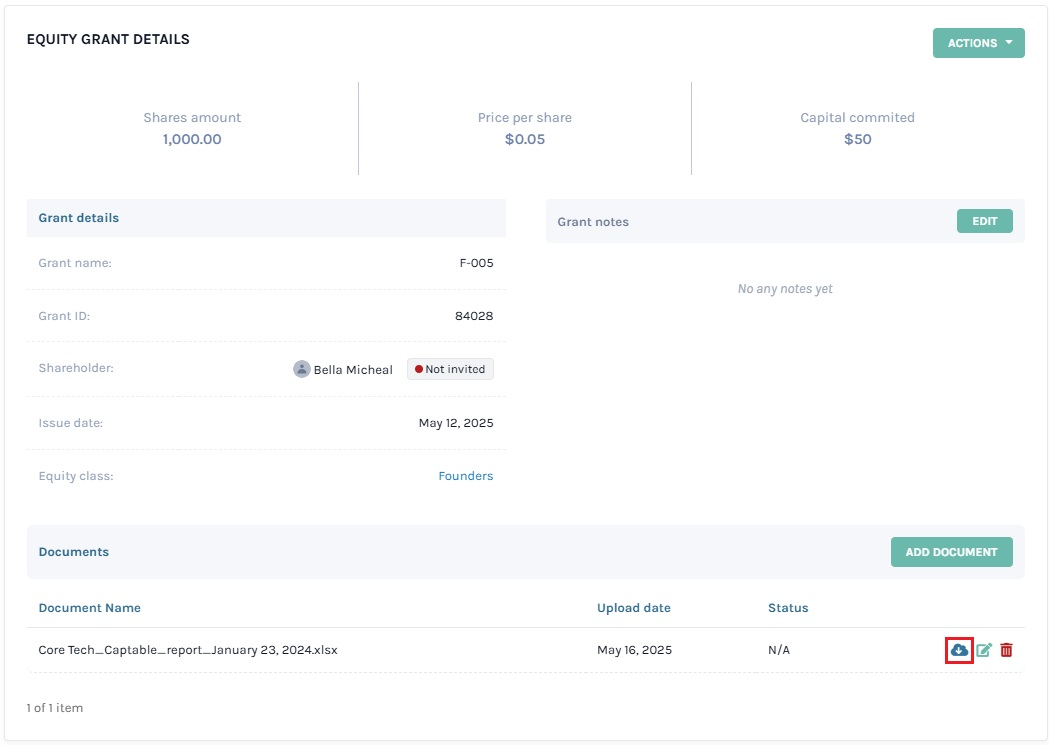1049x745 pixels.
Task: Click the Grant ID value 84028
Action: (x=474, y=316)
